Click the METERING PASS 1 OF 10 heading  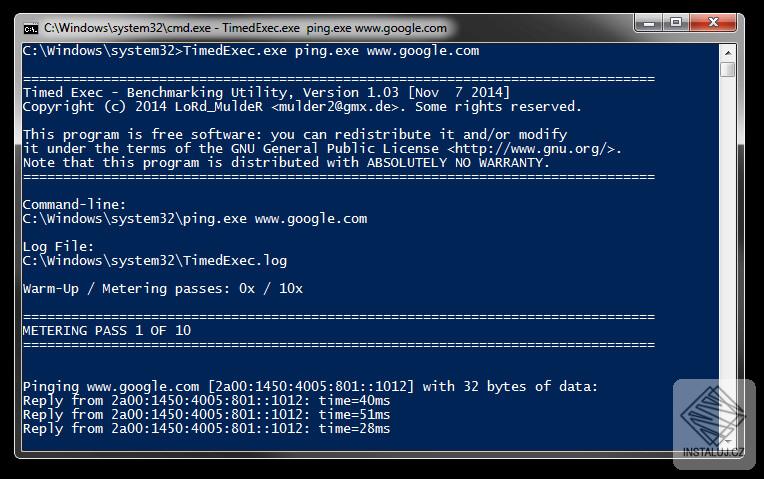(x=107, y=330)
